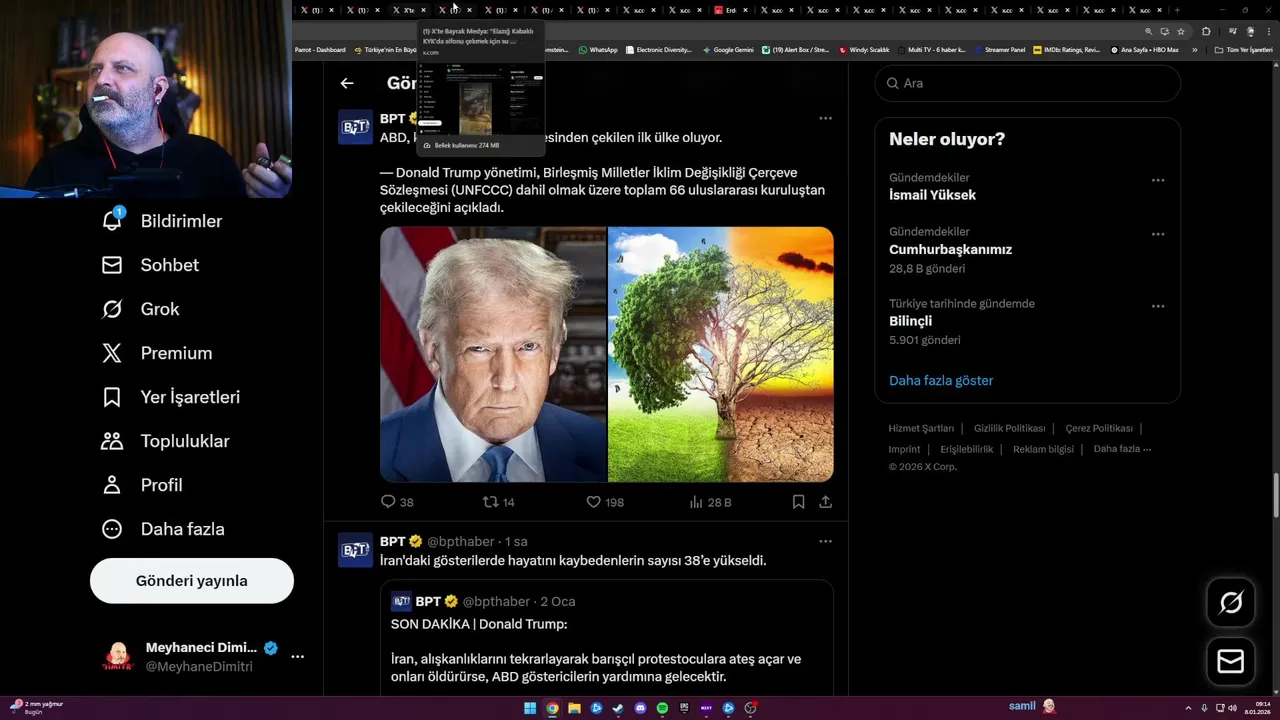
Task: Open the @bpthaber handle on the Iran post
Action: tap(461, 541)
